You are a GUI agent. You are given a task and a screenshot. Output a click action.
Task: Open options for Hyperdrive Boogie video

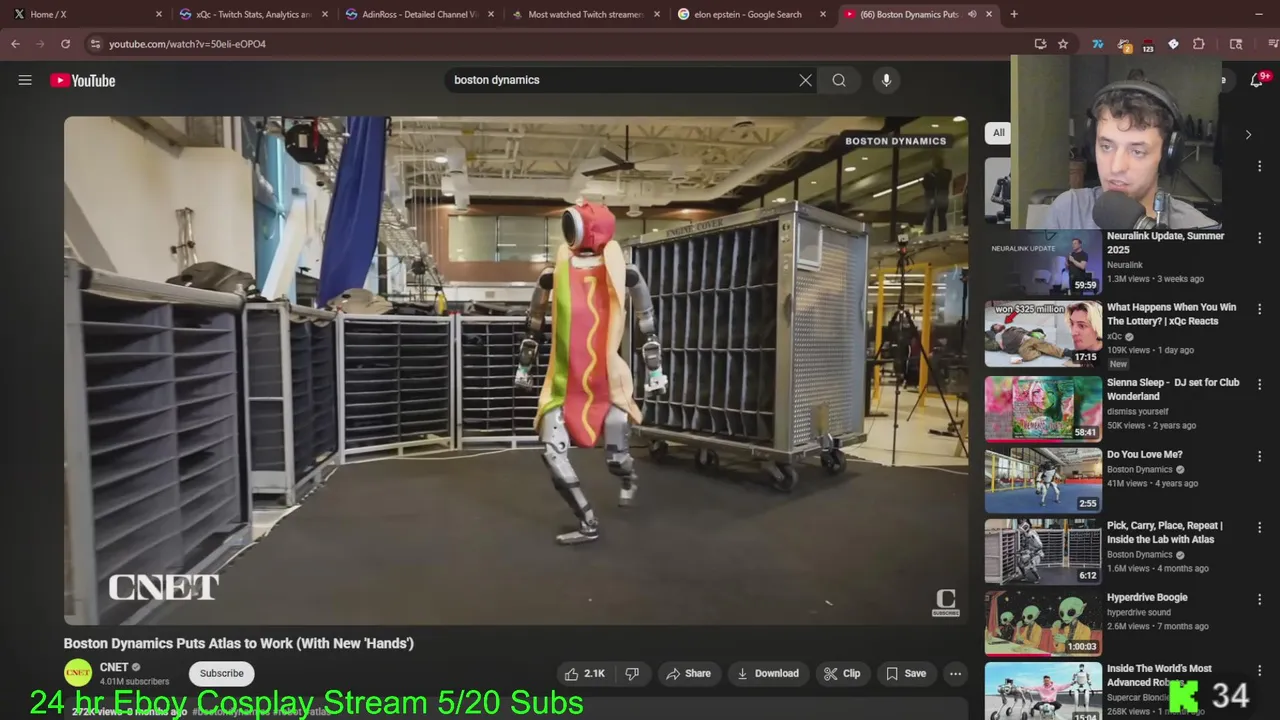tap(1260, 599)
